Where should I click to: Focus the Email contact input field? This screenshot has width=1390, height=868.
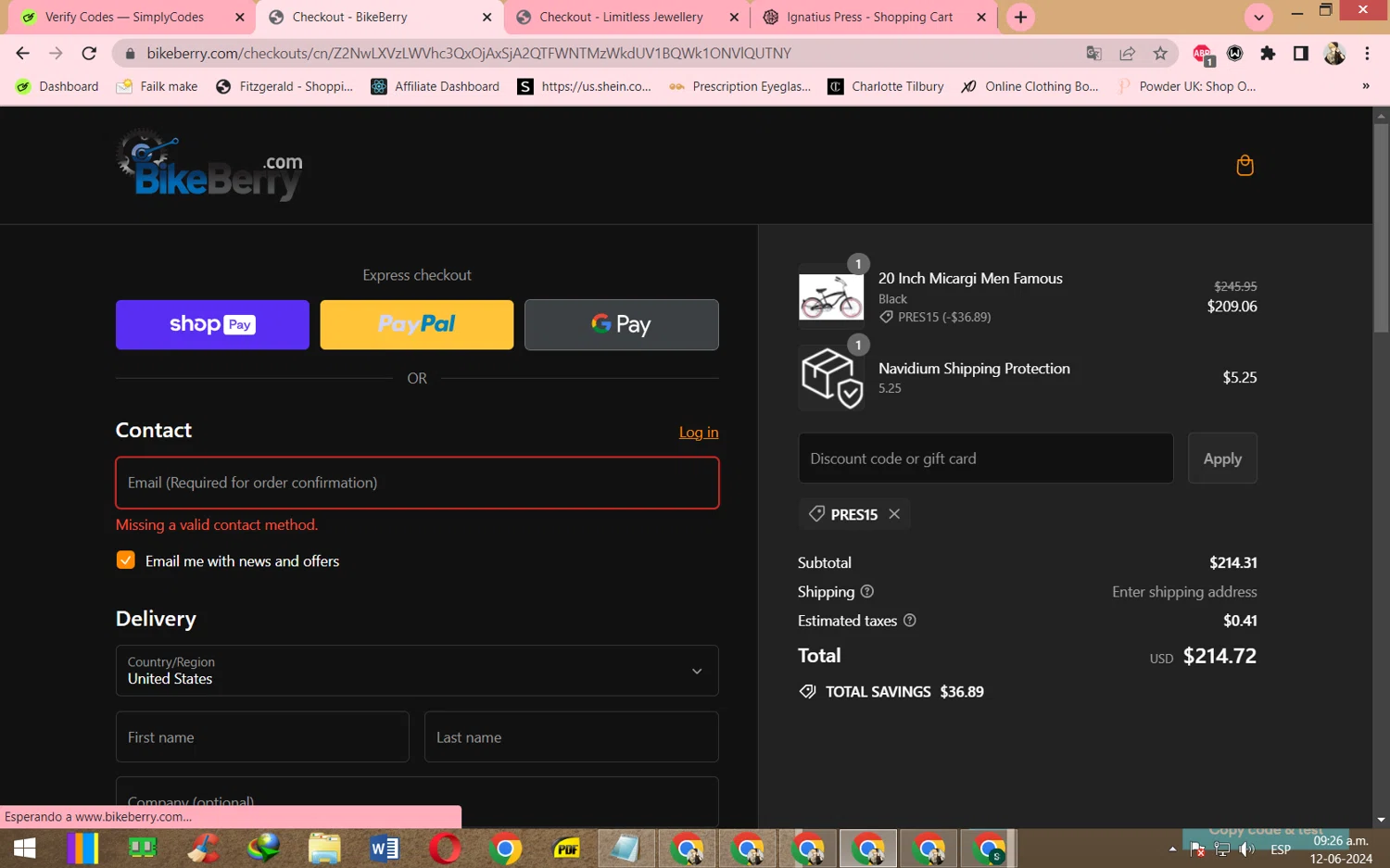click(417, 483)
